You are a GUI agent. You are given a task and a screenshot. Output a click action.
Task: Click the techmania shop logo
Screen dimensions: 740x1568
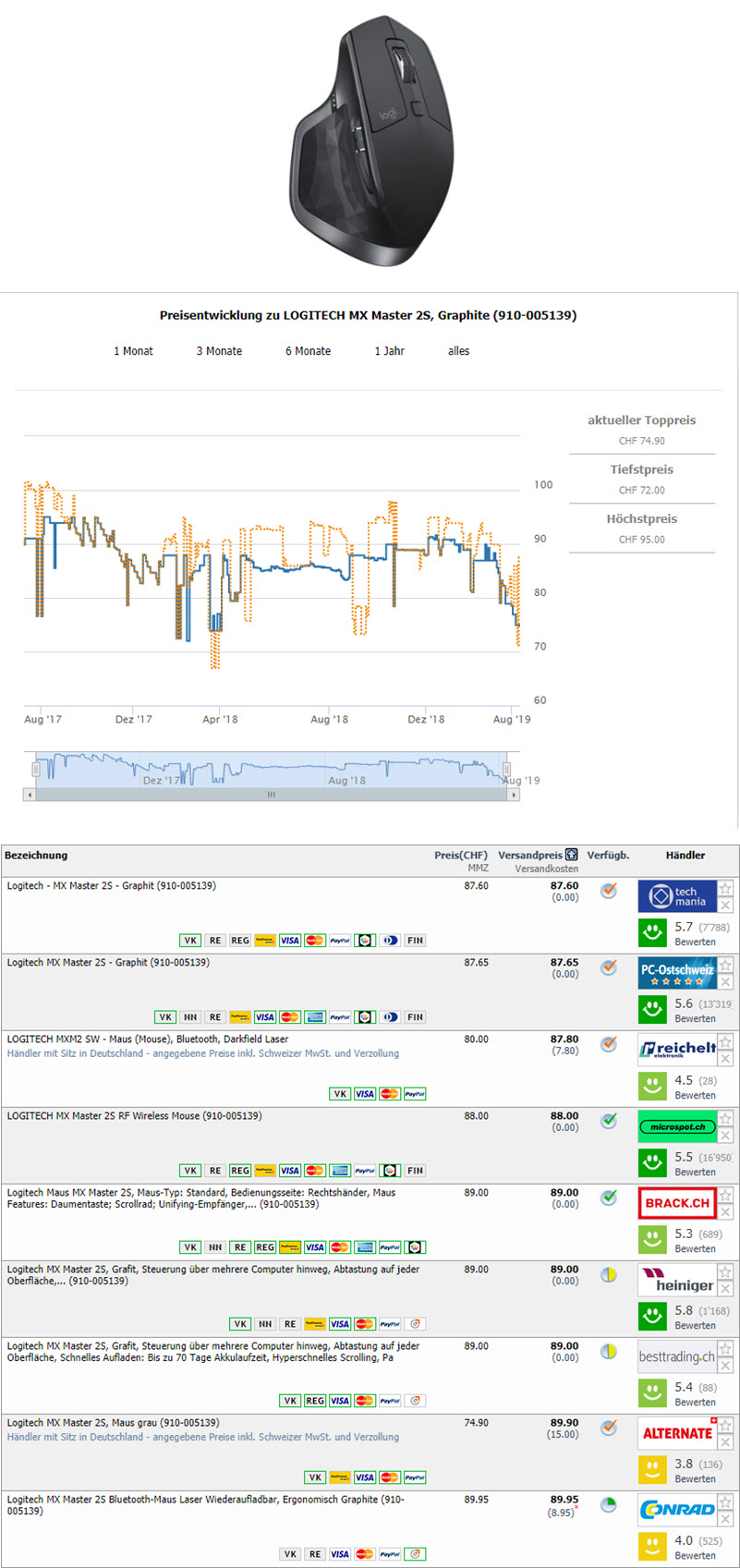click(x=676, y=896)
